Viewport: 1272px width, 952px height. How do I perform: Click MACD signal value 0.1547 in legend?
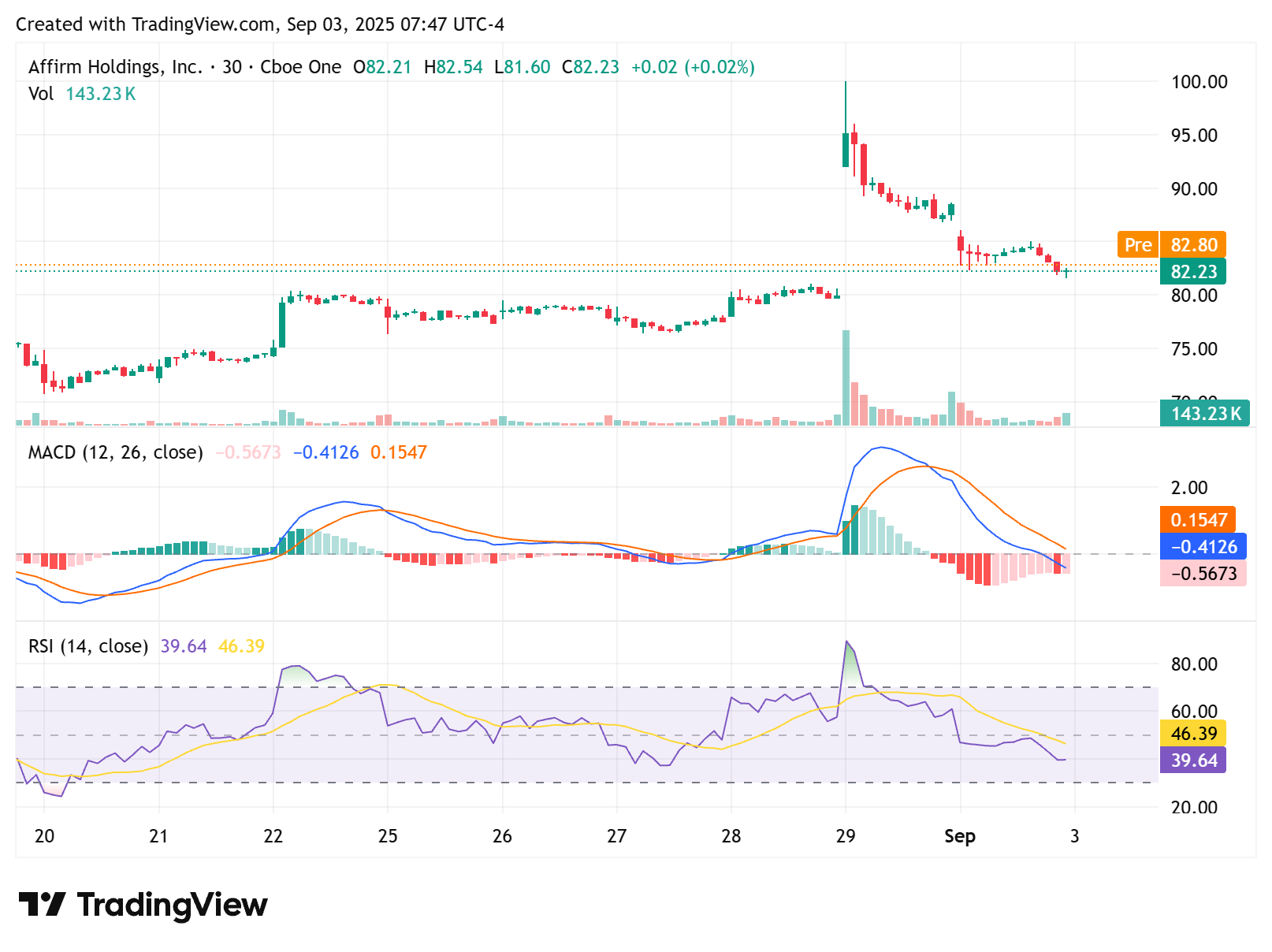[x=399, y=452]
